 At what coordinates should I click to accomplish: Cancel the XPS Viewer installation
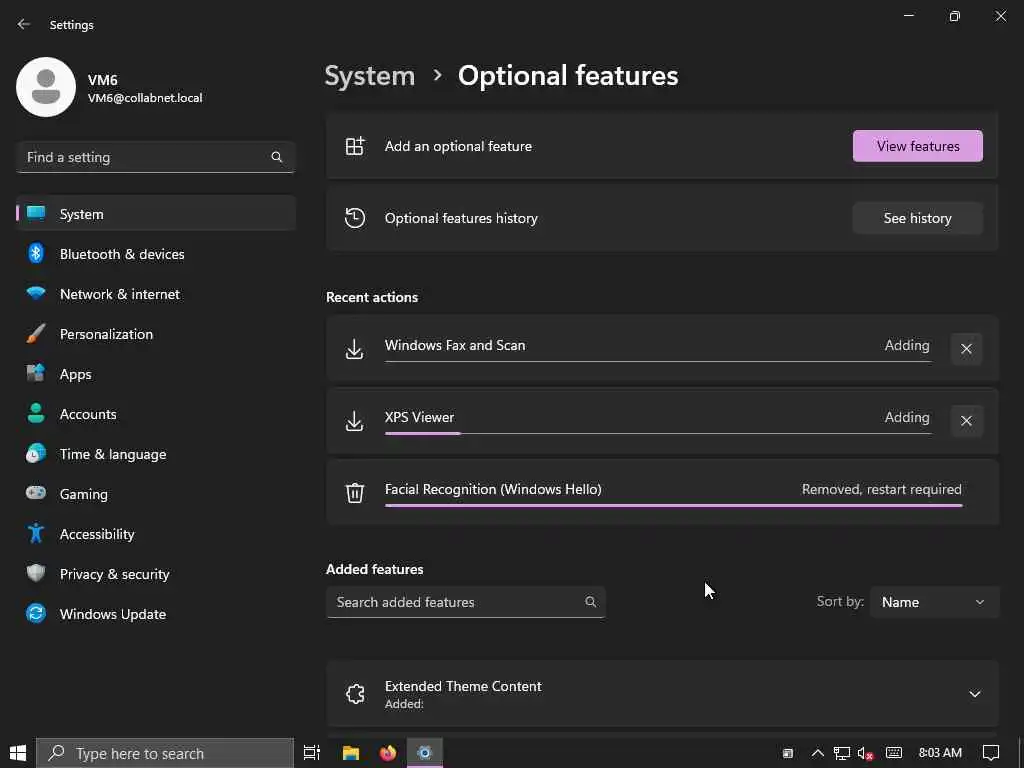click(966, 421)
